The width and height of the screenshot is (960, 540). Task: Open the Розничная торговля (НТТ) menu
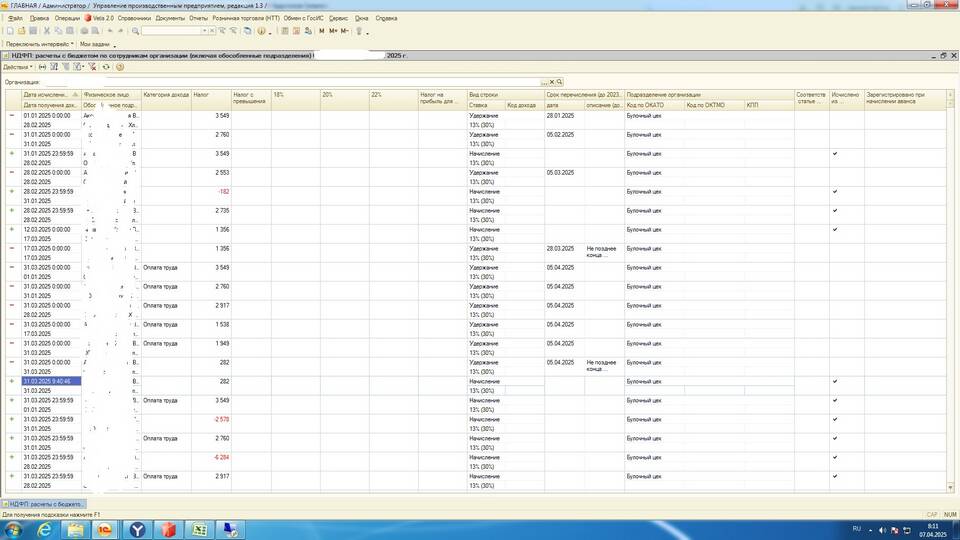(x=246, y=18)
